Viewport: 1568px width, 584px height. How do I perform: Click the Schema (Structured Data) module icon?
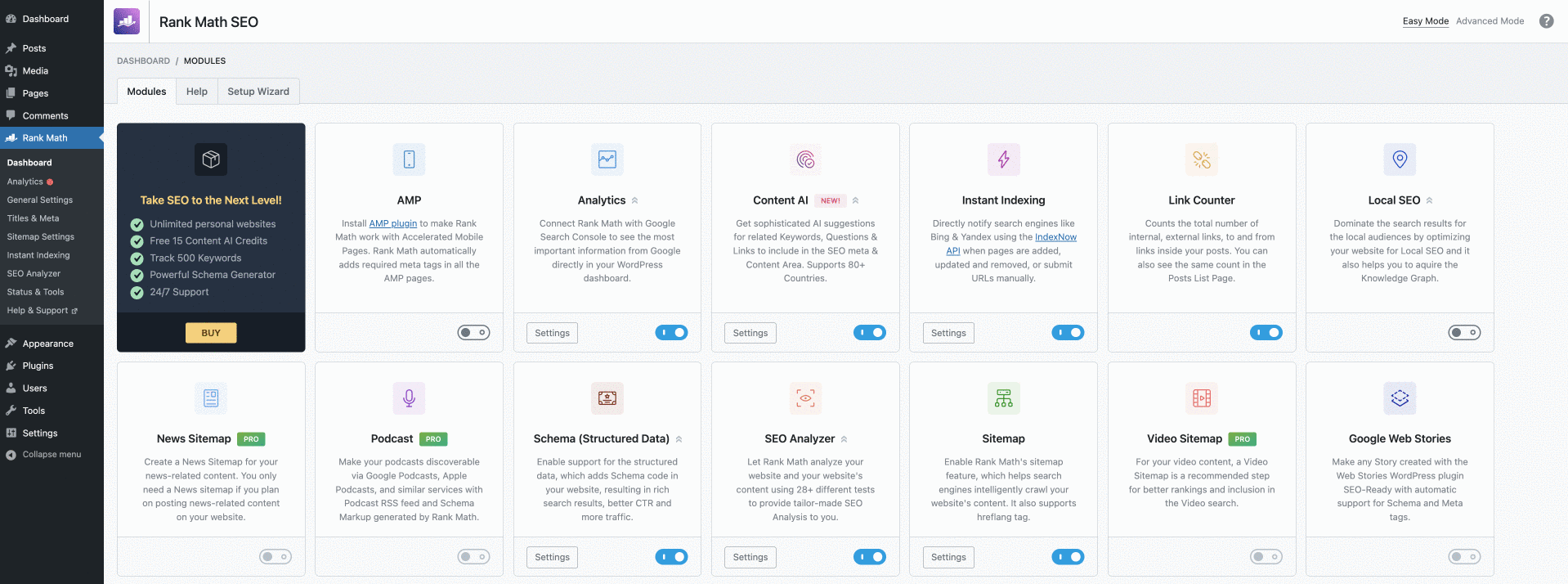[x=607, y=398]
